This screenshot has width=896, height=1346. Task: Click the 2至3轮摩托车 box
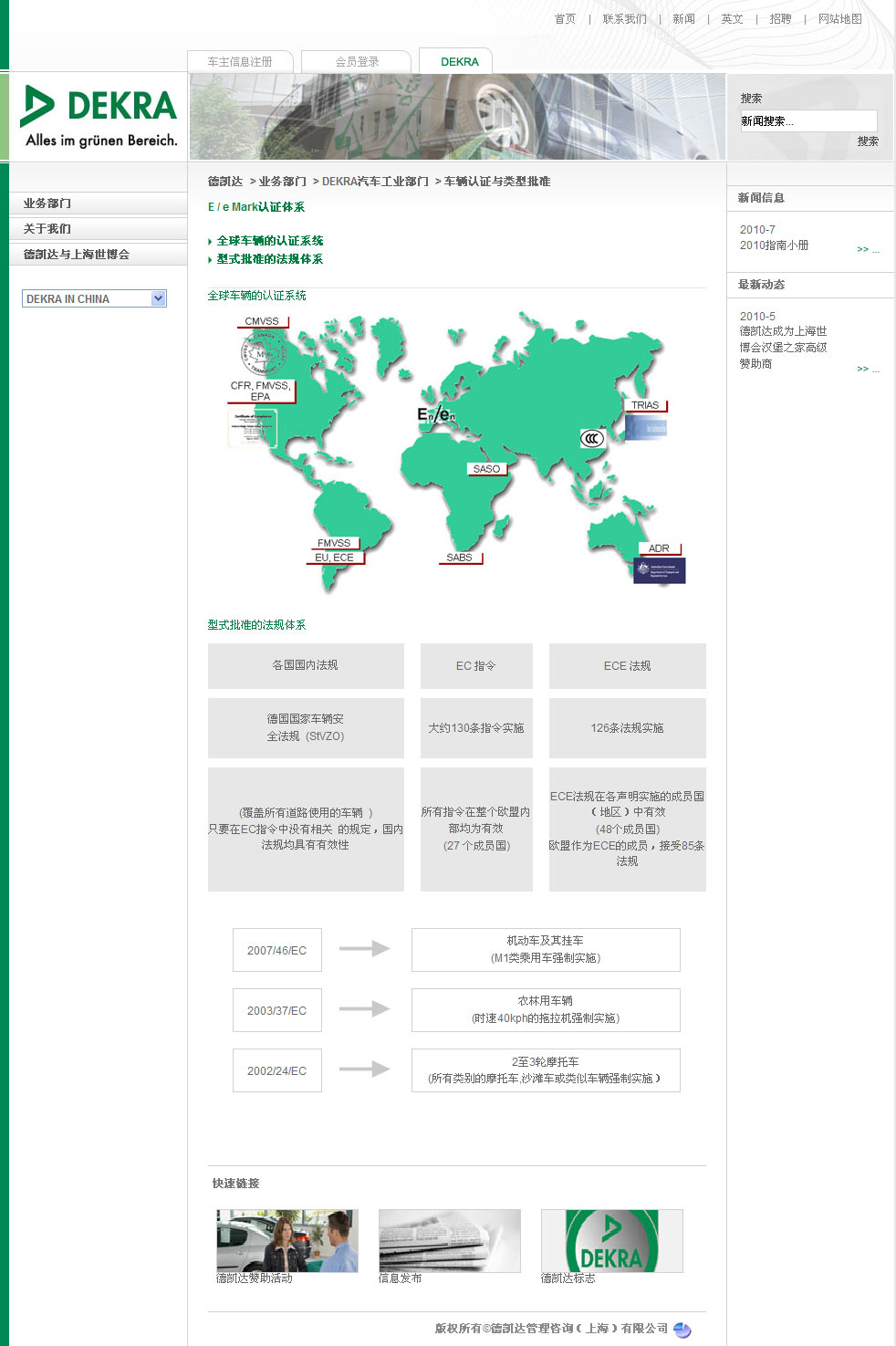(x=546, y=1070)
